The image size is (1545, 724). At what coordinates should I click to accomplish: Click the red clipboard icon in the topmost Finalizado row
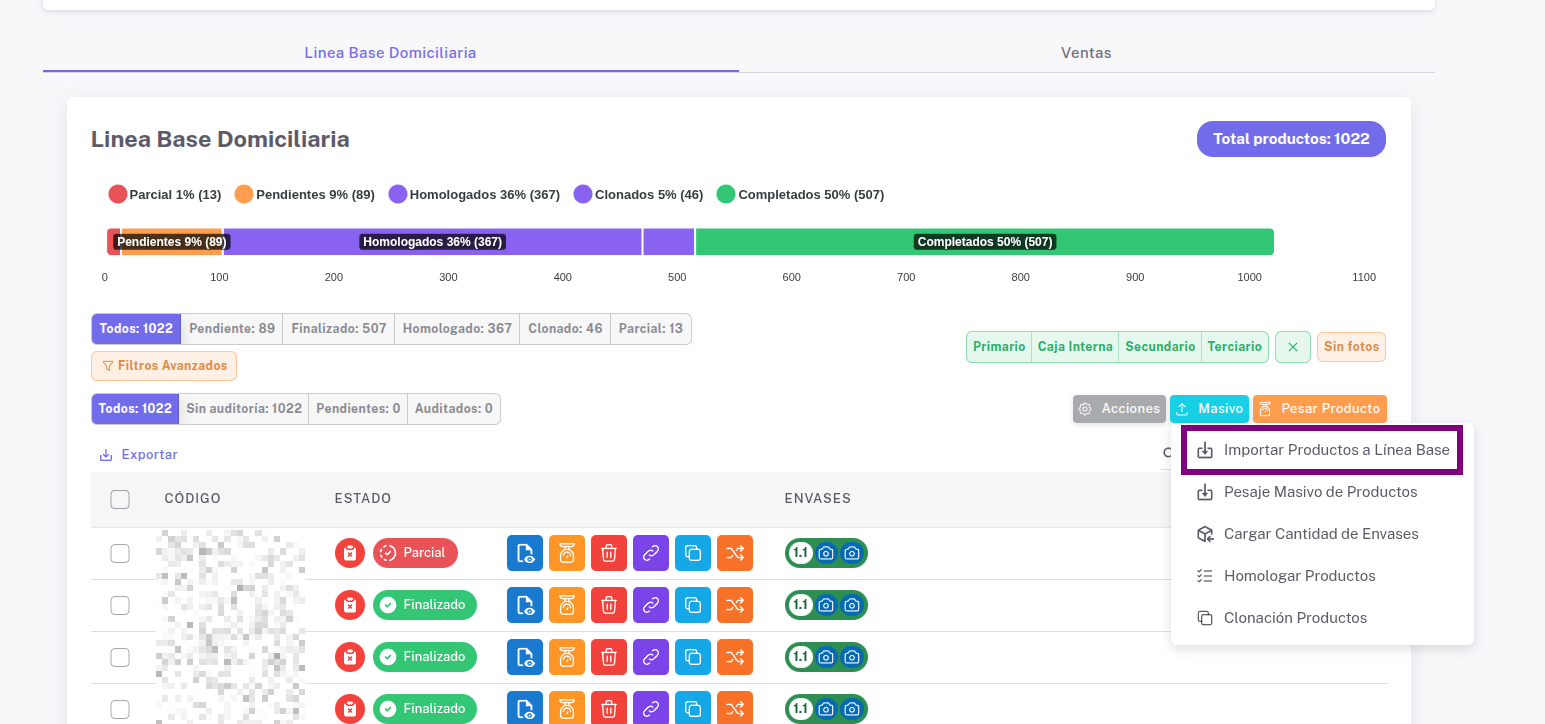click(x=350, y=605)
